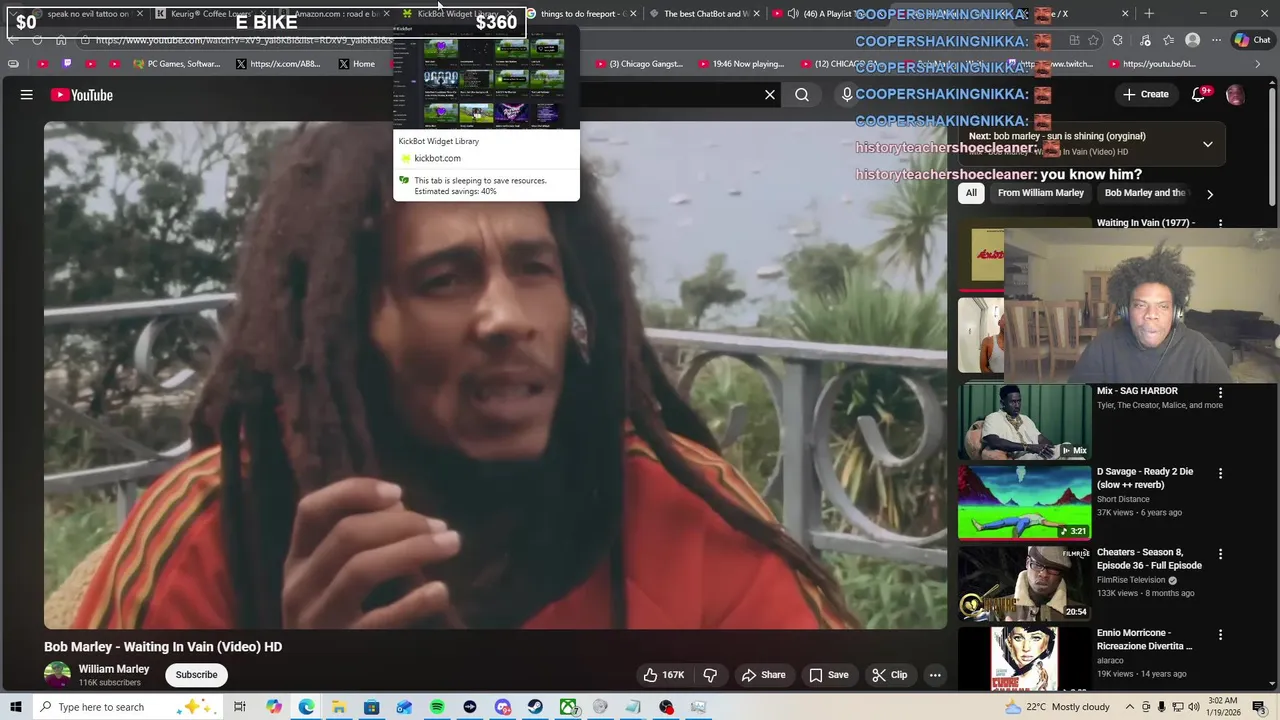1280x720 pixels.
Task: Switch to The best ChatBot tab
Action: coord(703,14)
